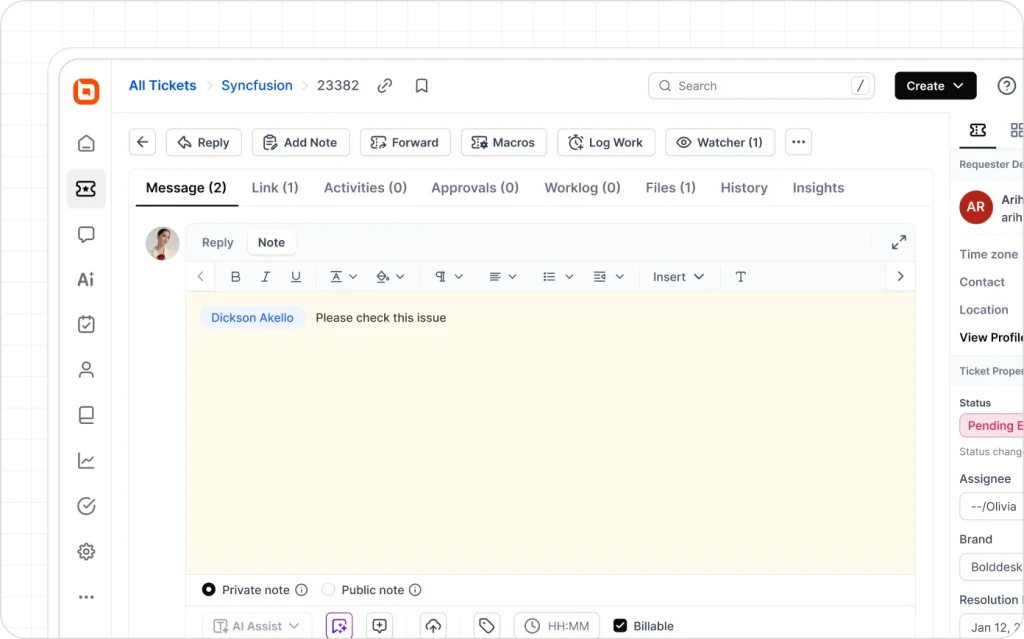This screenshot has height=639, width=1024.
Task: Open the Insights tab
Action: [818, 188]
